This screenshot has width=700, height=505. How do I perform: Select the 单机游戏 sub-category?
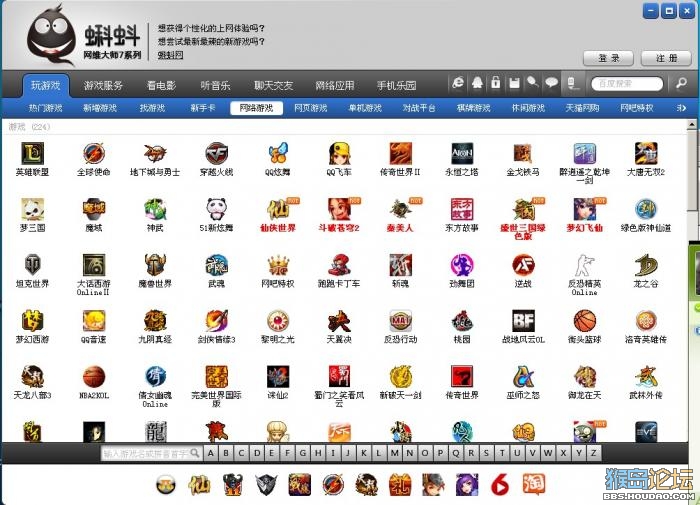(x=365, y=108)
